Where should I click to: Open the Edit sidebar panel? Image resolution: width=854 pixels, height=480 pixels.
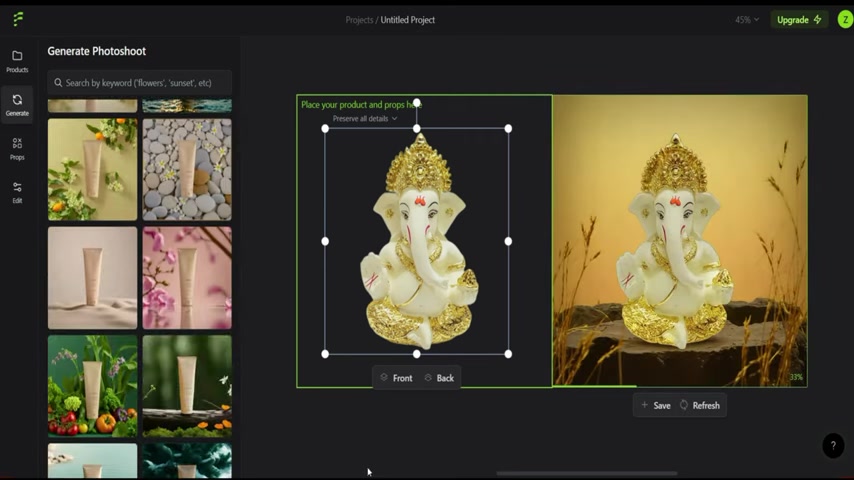17,192
